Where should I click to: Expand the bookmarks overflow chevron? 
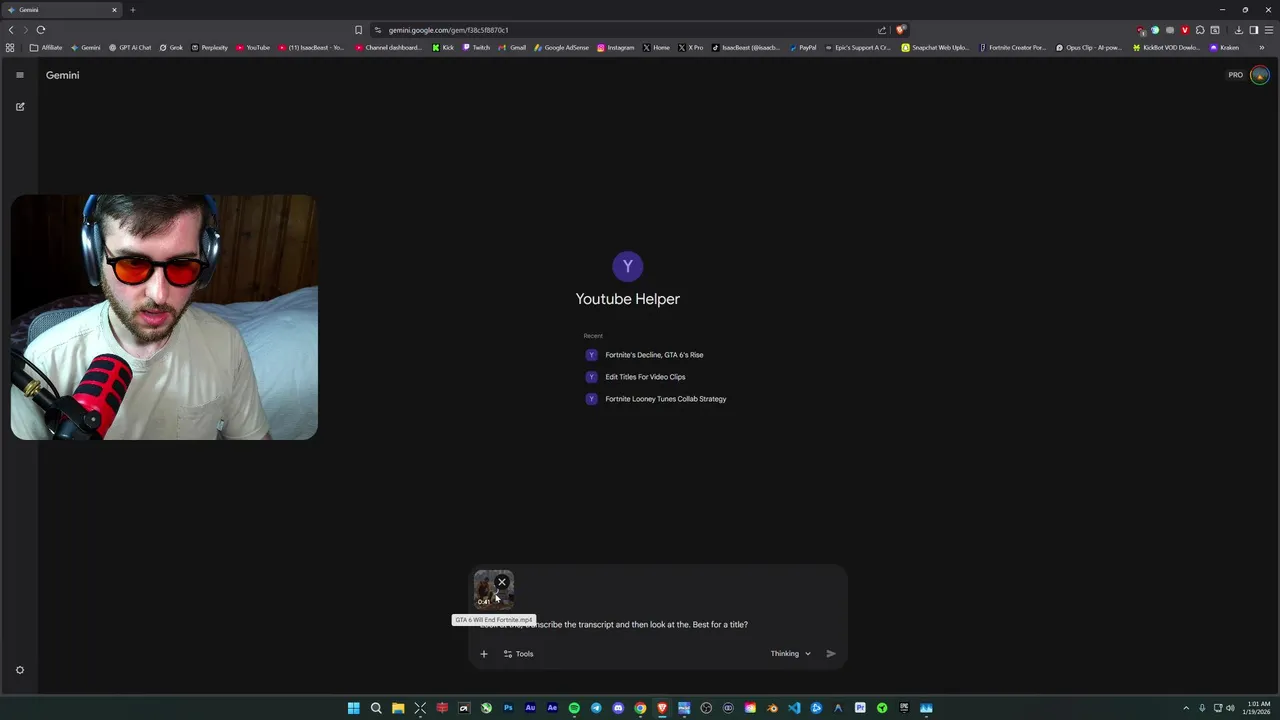pos(1262,47)
